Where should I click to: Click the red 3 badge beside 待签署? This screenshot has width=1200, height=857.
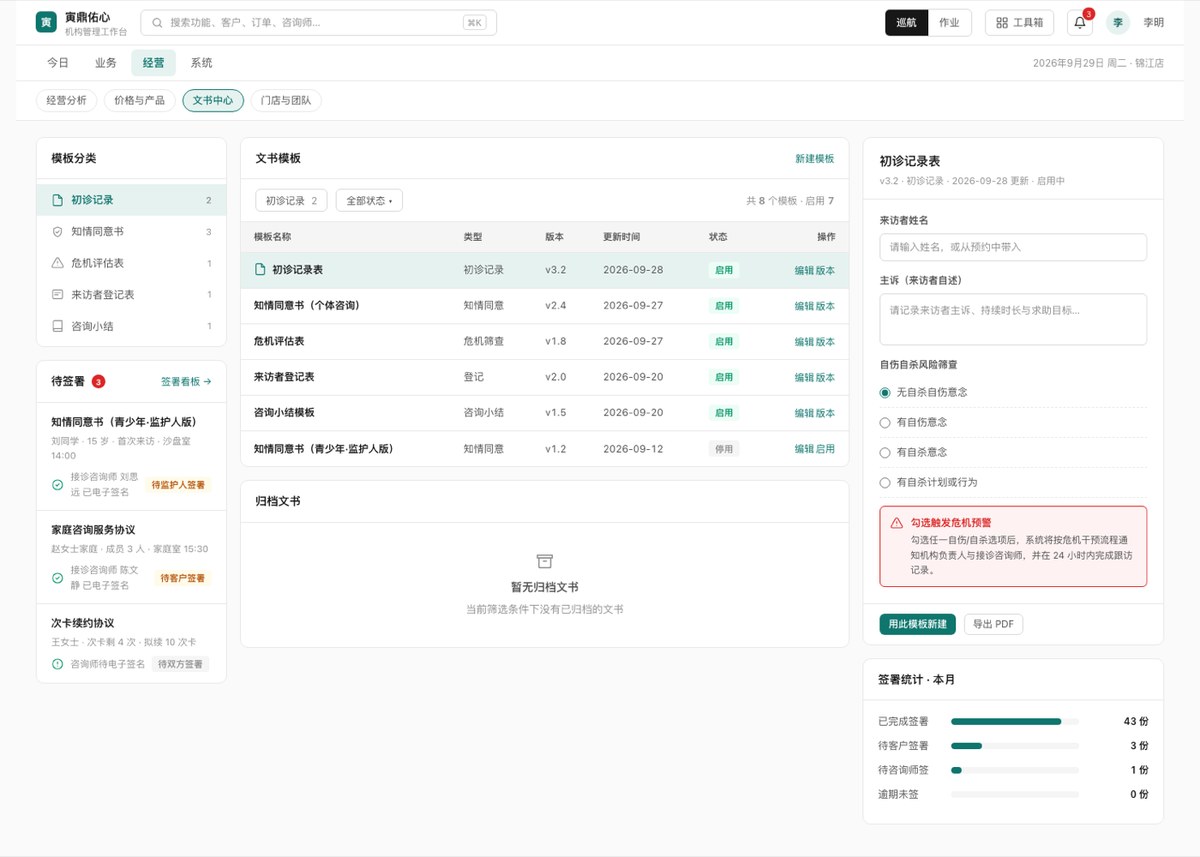(98, 381)
